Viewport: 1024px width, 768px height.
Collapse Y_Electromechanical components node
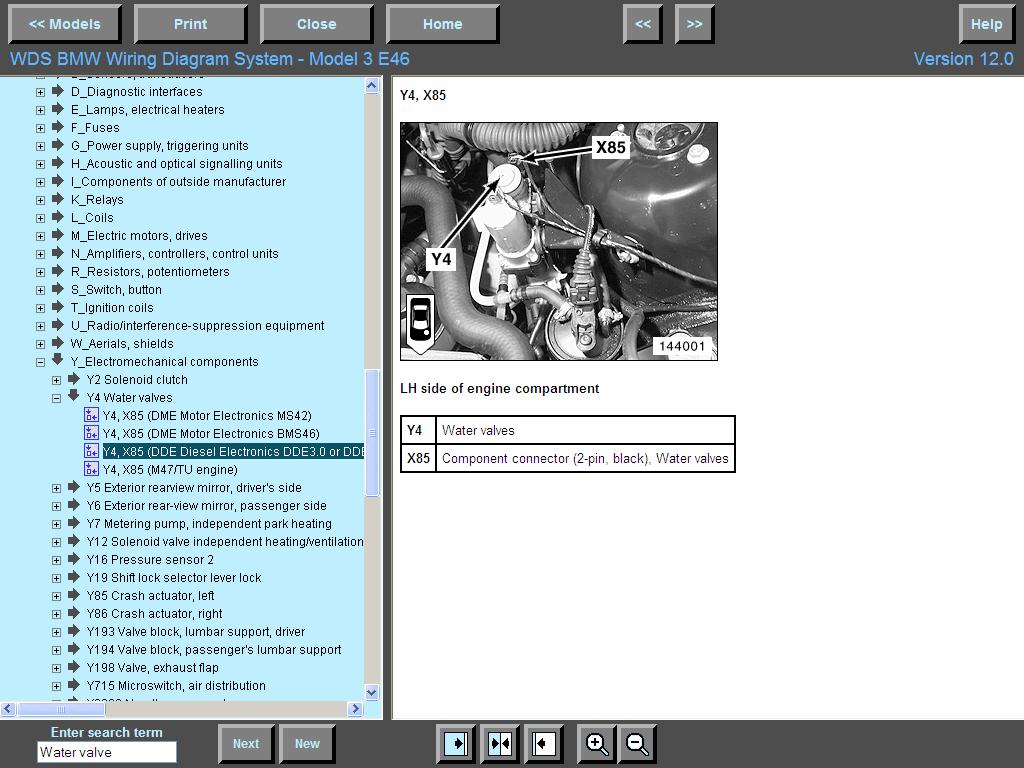pos(40,362)
